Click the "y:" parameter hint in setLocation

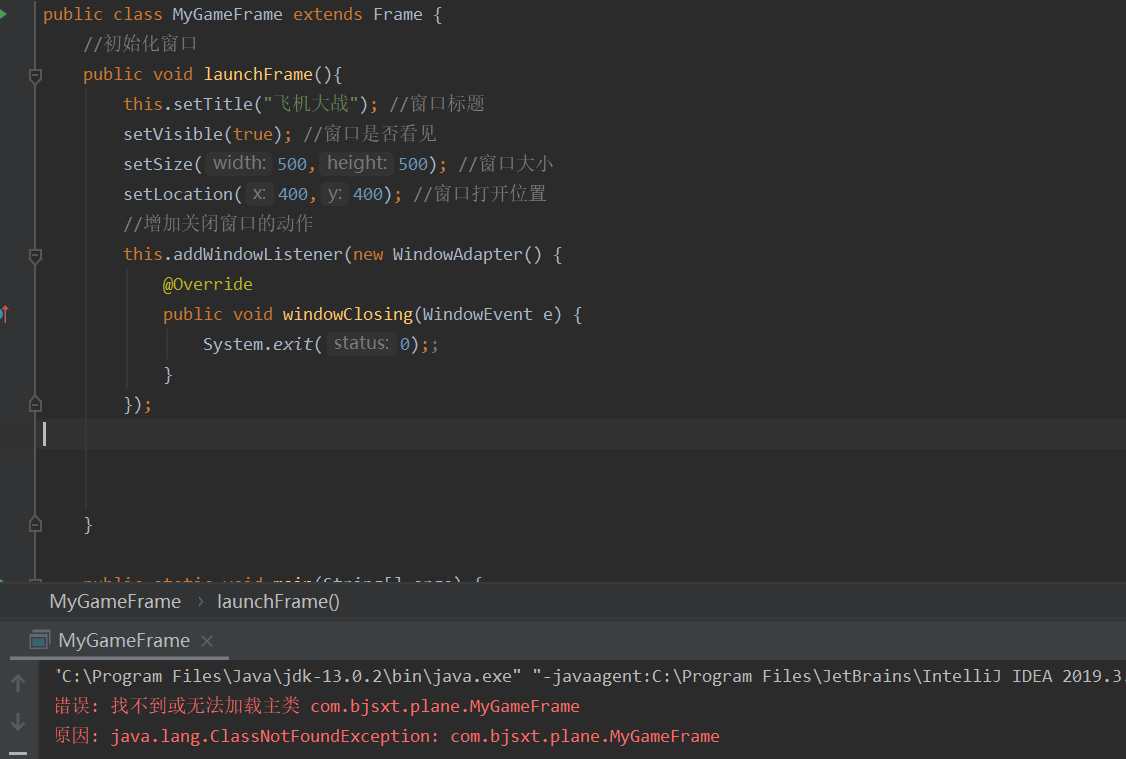(335, 193)
